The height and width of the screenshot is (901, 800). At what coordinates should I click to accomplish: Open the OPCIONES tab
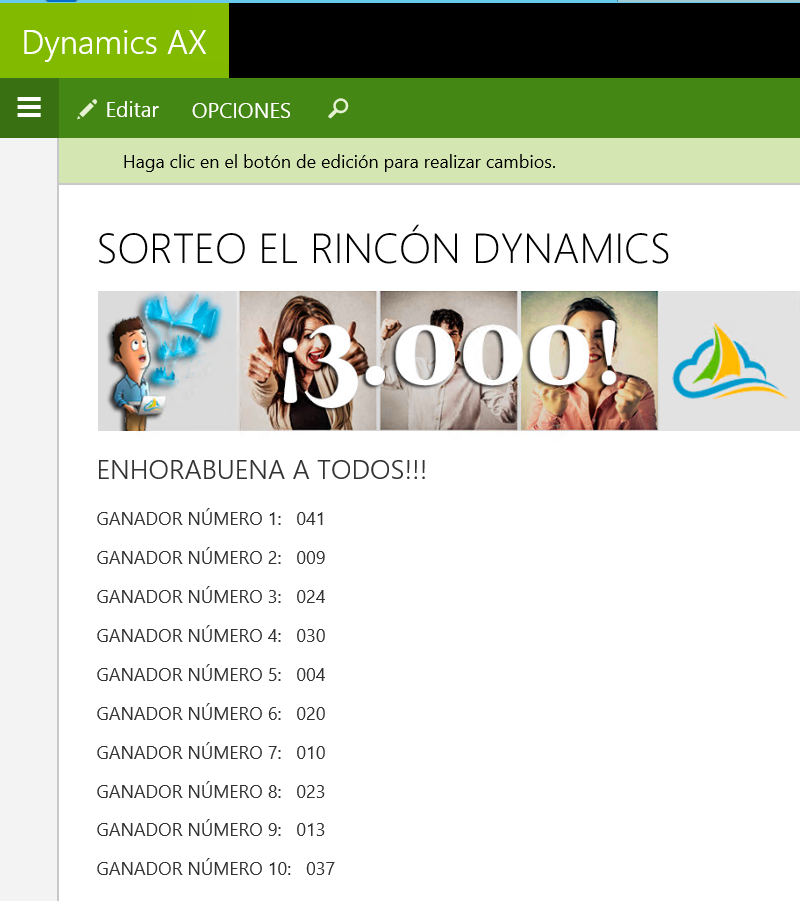(241, 110)
